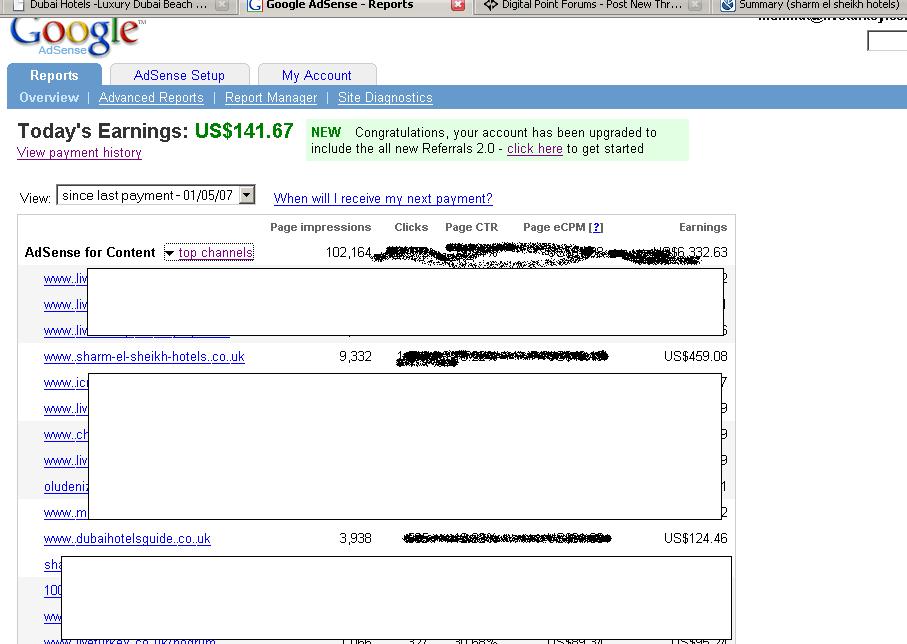The height and width of the screenshot is (644, 907).
Task: Click the search input box at top right
Action: pos(887,41)
